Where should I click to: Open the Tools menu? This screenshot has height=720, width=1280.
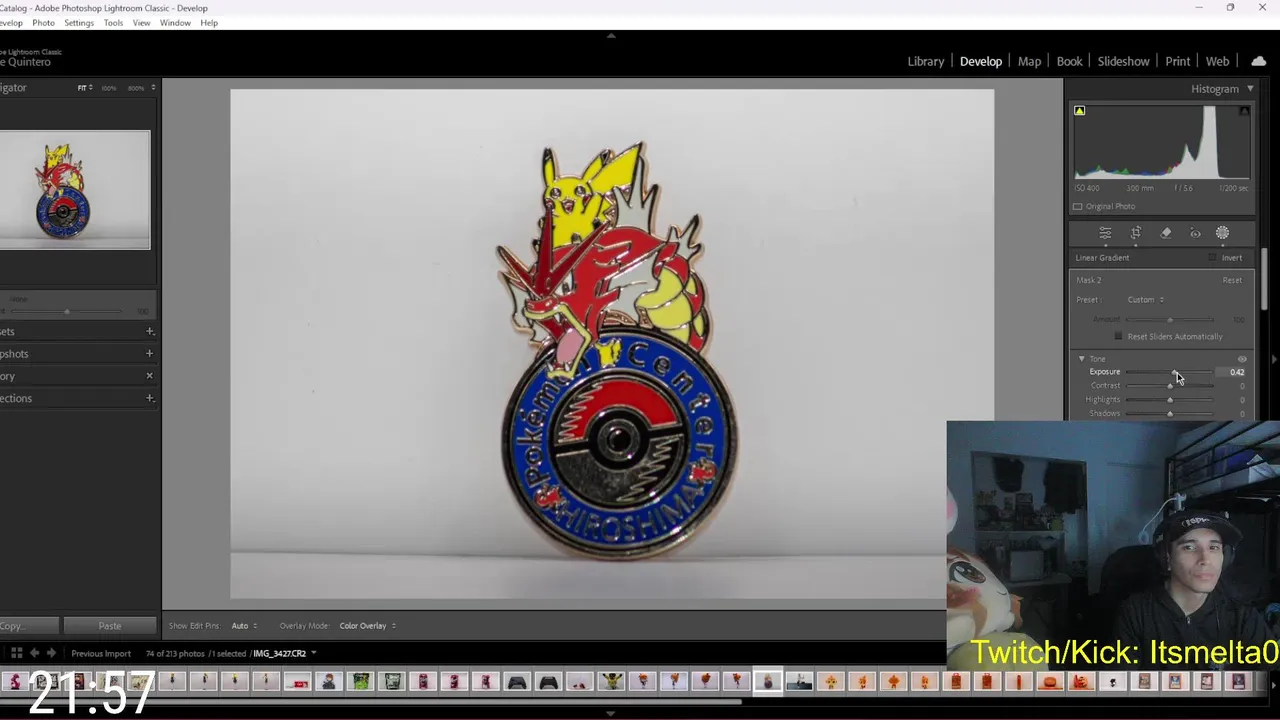click(x=114, y=22)
